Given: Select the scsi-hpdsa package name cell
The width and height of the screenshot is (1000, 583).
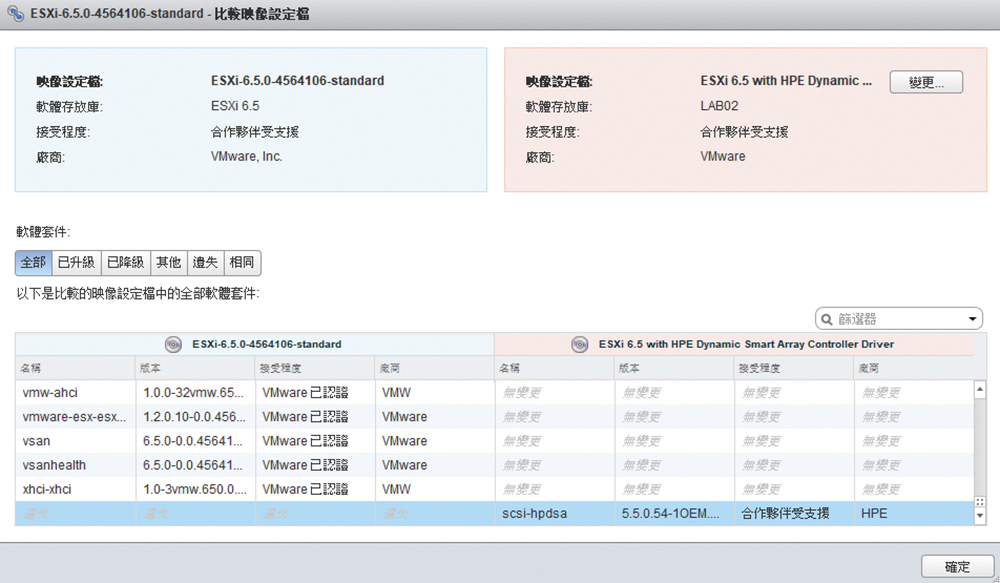Looking at the screenshot, I should point(555,514).
